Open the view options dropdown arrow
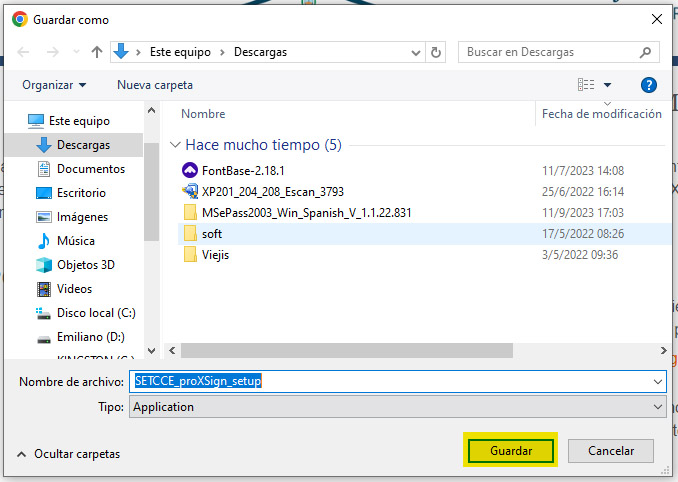This screenshot has width=678, height=482. click(607, 85)
